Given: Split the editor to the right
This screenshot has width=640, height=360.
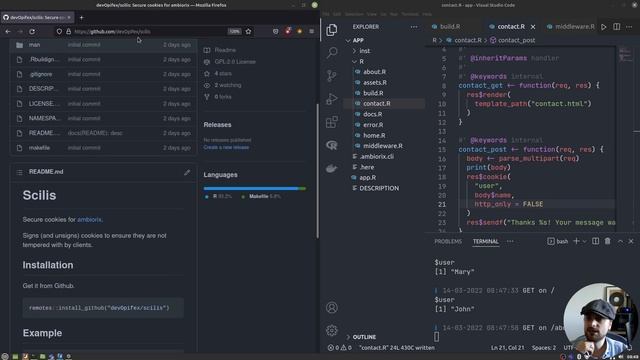Looking at the screenshot, I should click(616, 27).
